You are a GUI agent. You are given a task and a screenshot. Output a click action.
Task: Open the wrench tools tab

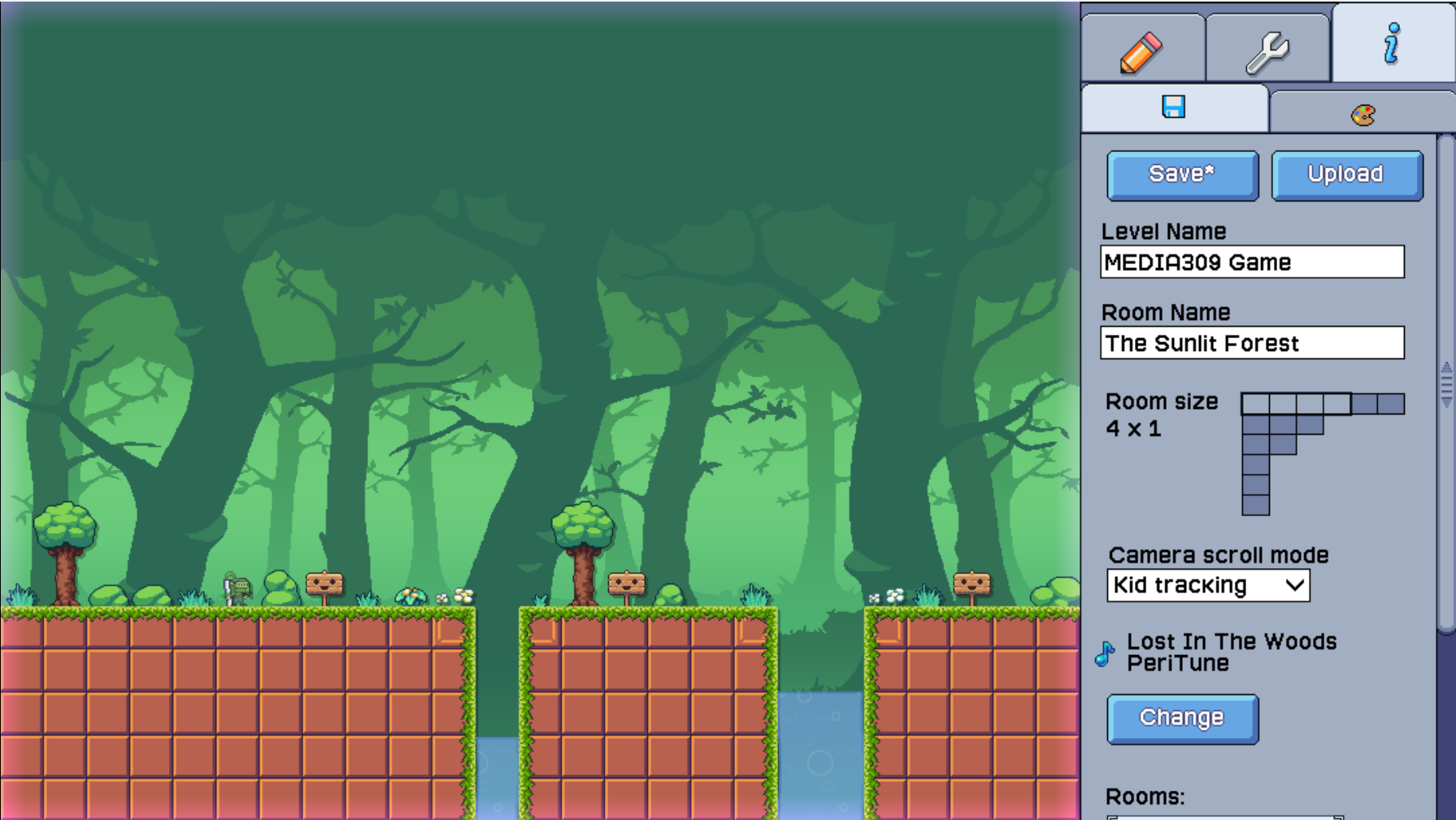point(1267,48)
